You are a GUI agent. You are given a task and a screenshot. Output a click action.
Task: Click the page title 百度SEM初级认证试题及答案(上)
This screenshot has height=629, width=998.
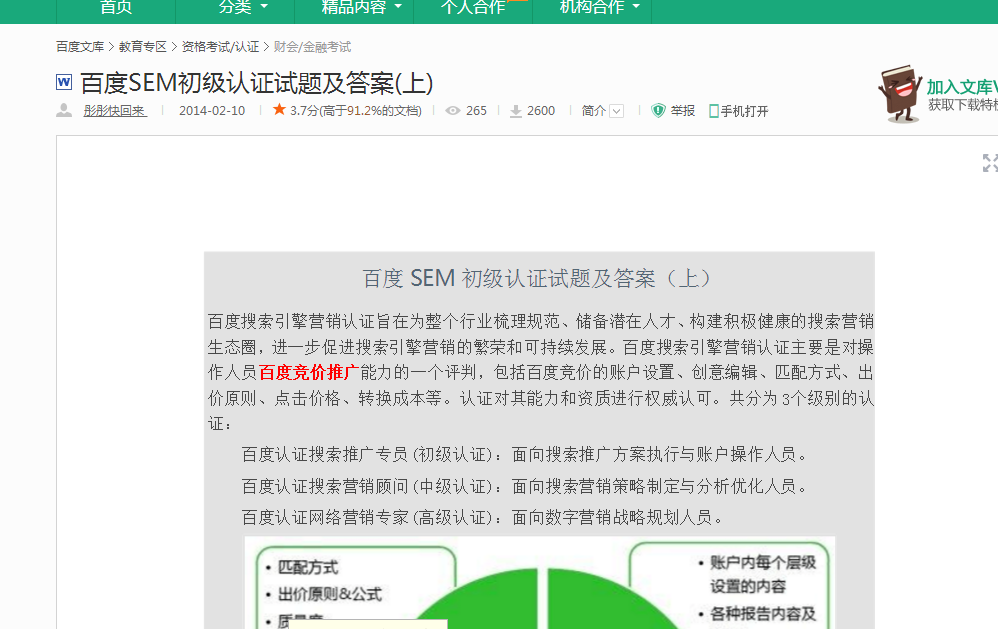(257, 83)
